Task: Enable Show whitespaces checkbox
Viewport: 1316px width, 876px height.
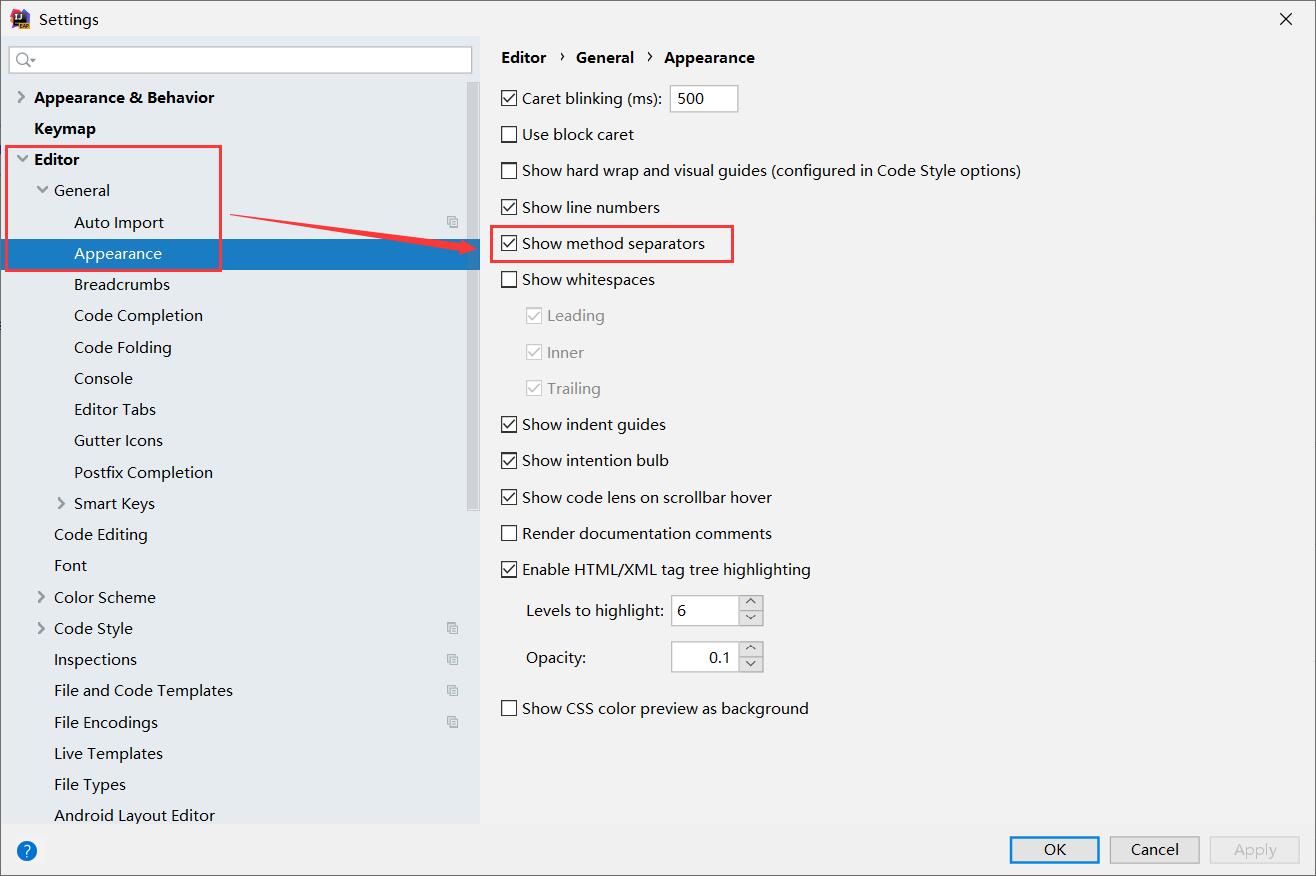Action: click(x=509, y=279)
